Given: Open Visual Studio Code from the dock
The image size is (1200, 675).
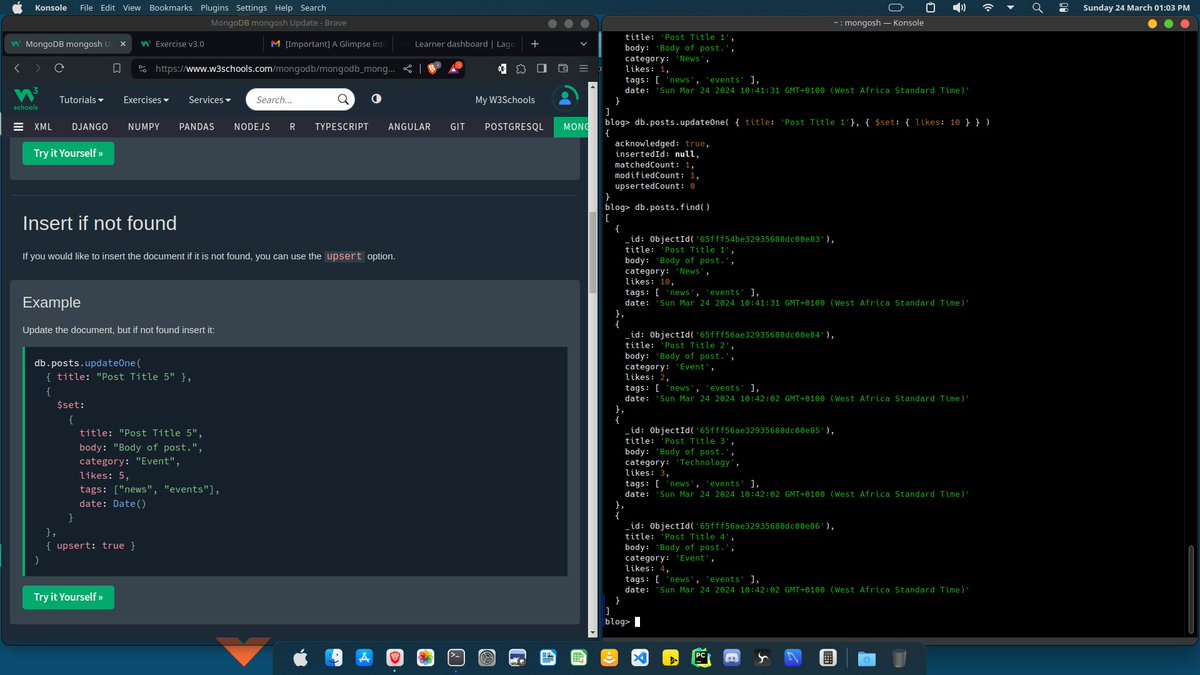Looking at the screenshot, I should coord(640,657).
